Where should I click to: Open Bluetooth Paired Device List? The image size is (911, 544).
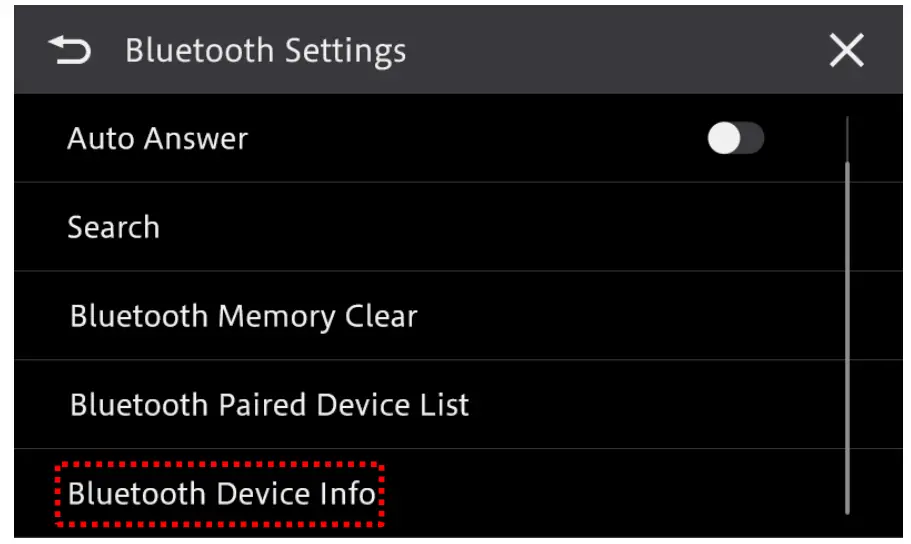pos(269,405)
